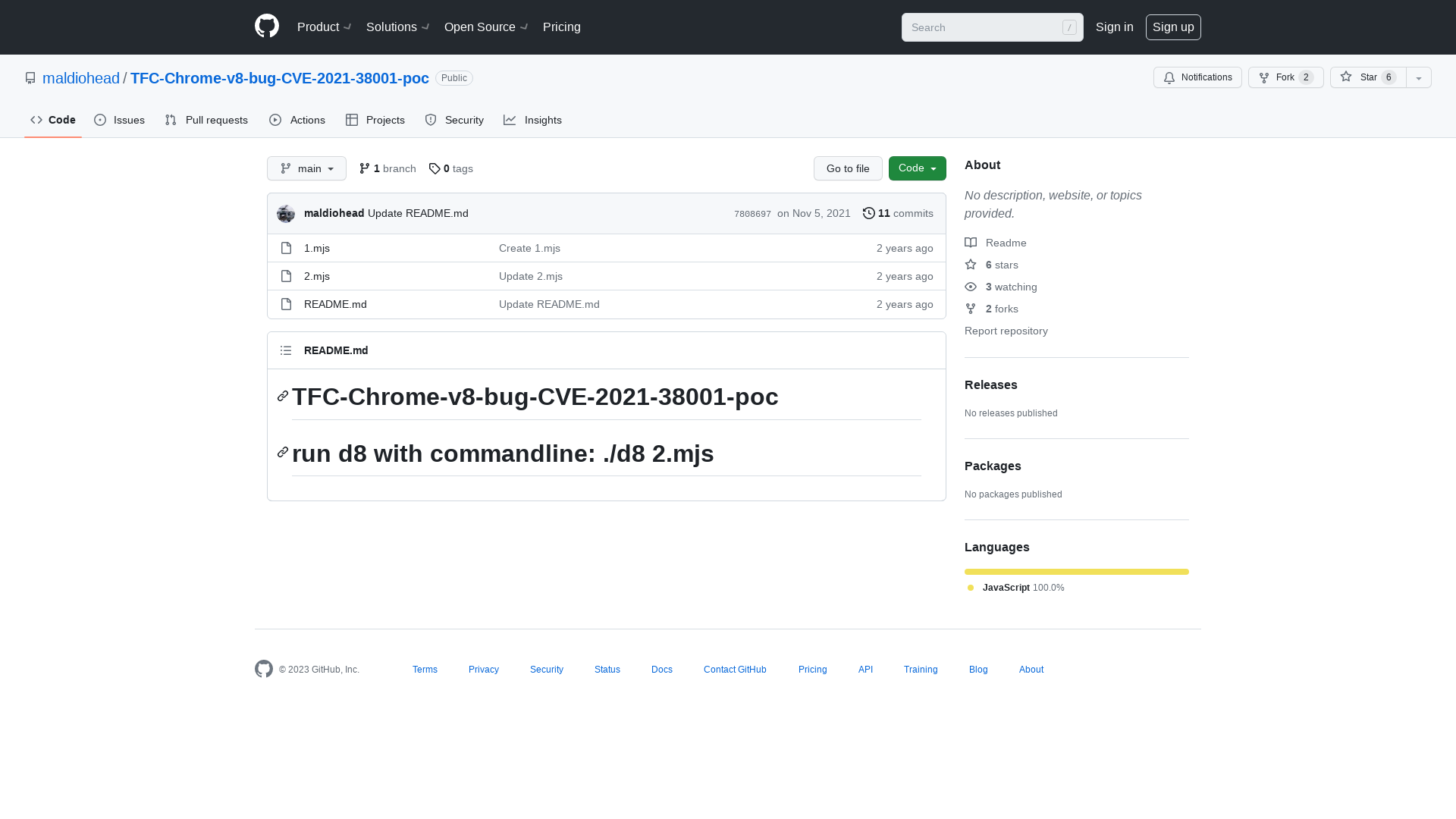Open the footer Terms link
Image resolution: width=1456 pixels, height=819 pixels.
(x=425, y=670)
